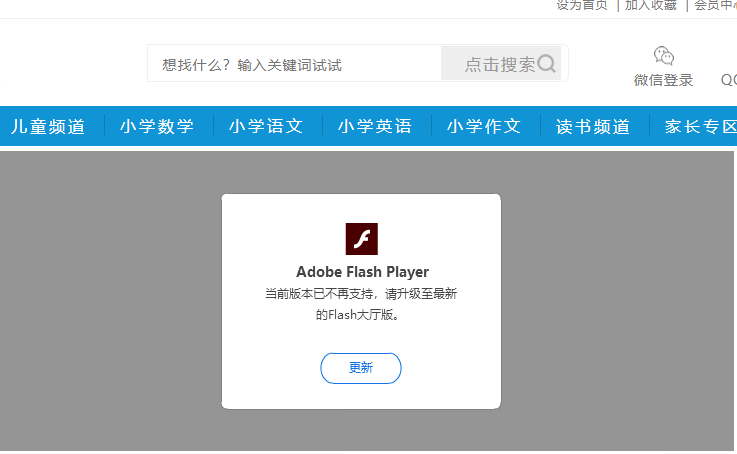737x454 pixels.
Task: Click the 微信登录 text label
Action: pyautogui.click(x=664, y=80)
